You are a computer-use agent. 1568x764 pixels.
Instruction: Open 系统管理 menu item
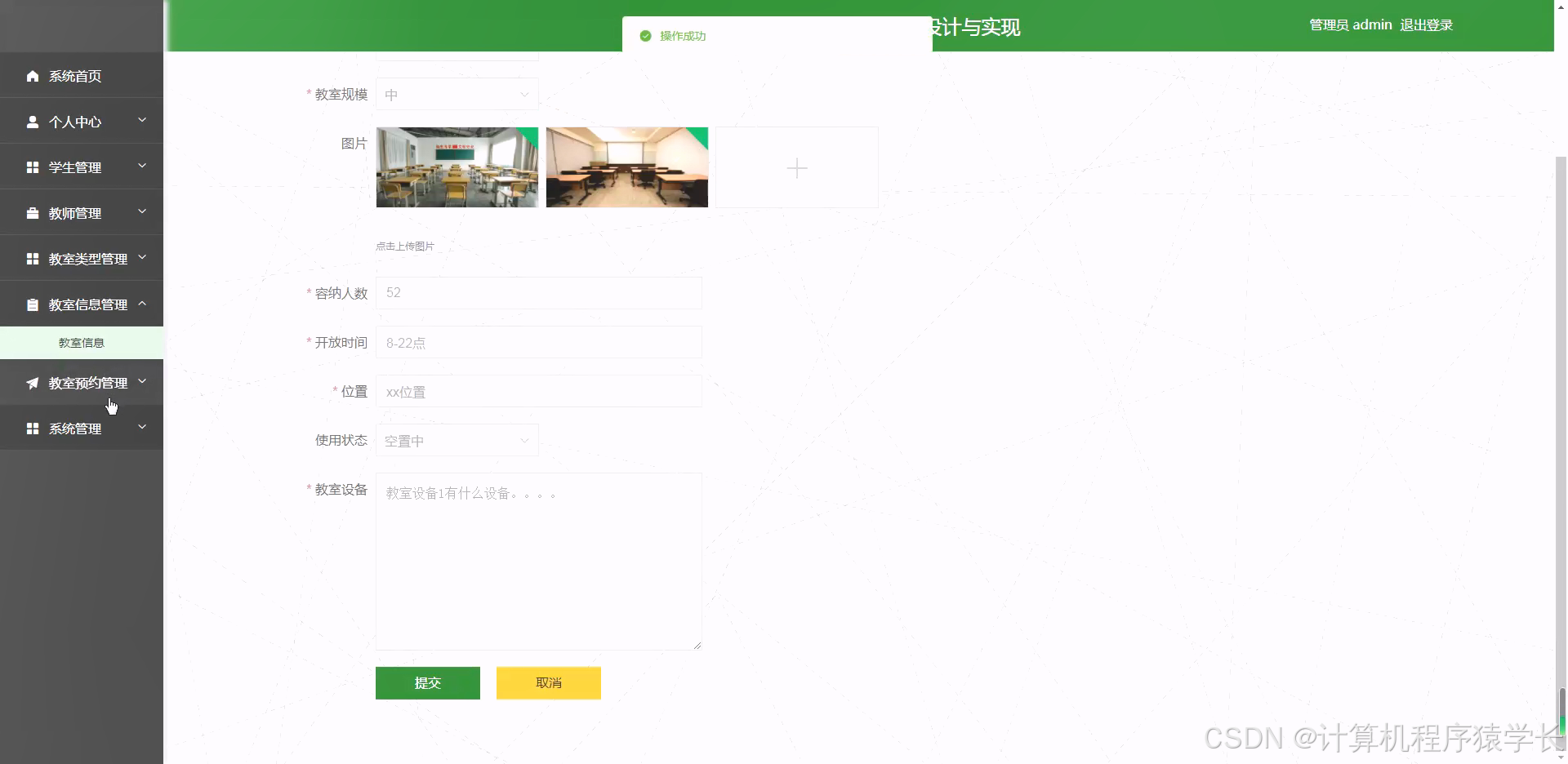tap(82, 429)
